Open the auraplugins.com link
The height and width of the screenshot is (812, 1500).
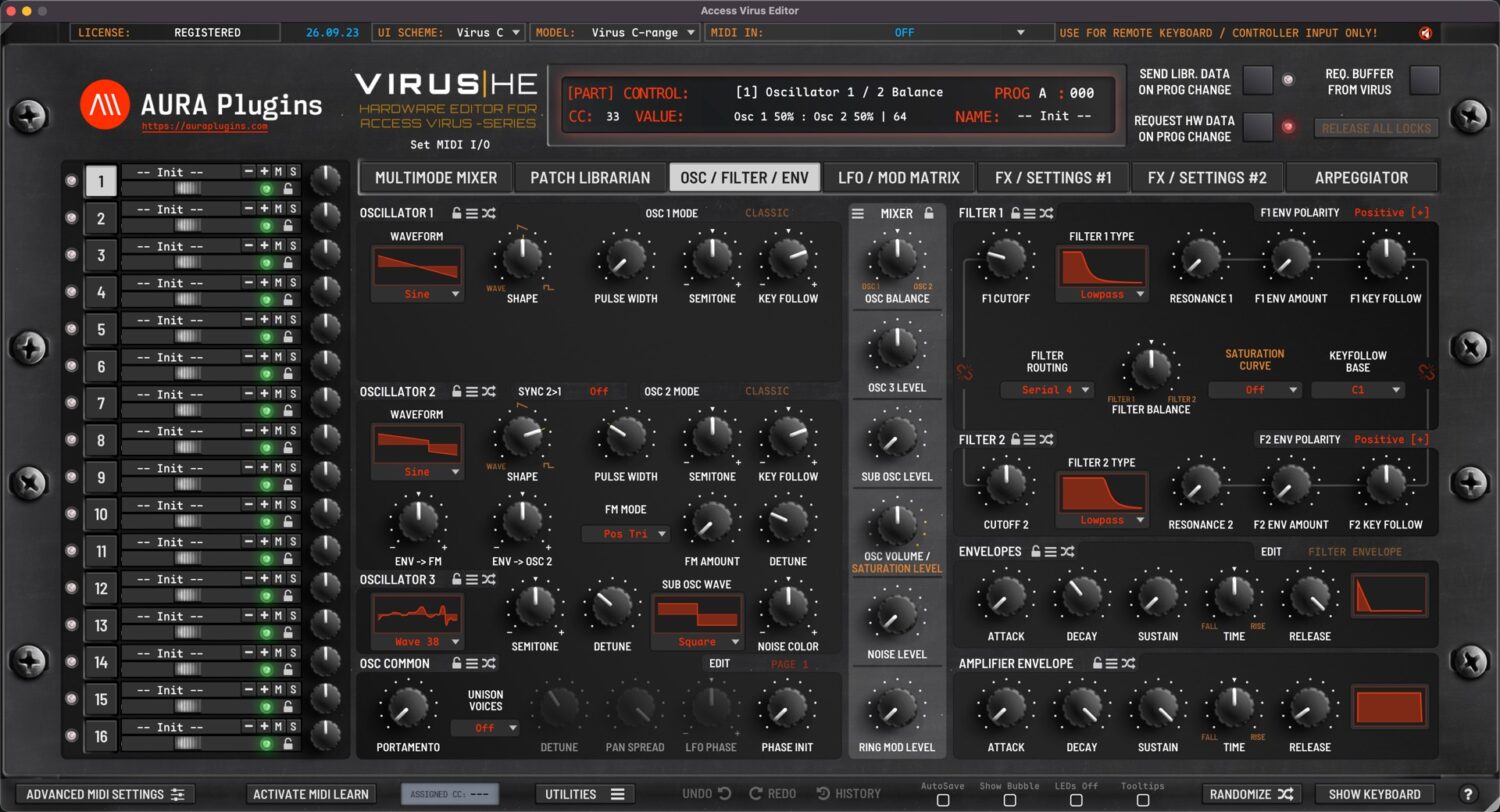pyautogui.click(x=204, y=127)
